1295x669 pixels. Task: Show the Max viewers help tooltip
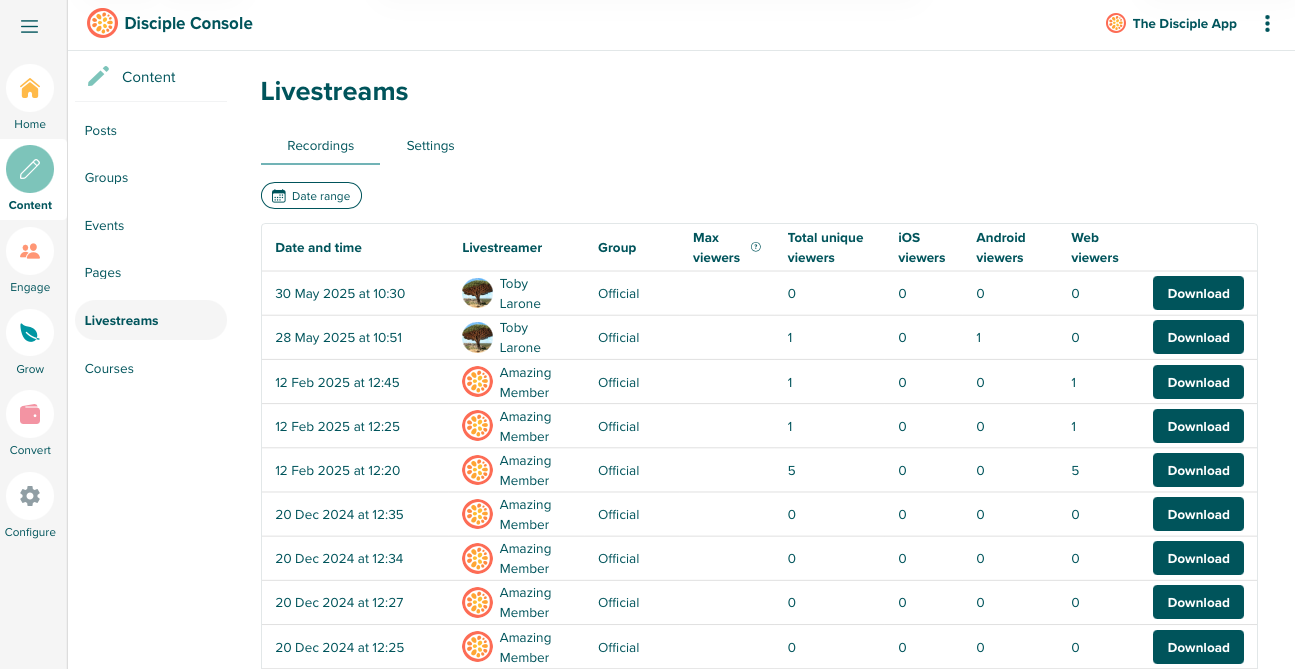coord(755,244)
